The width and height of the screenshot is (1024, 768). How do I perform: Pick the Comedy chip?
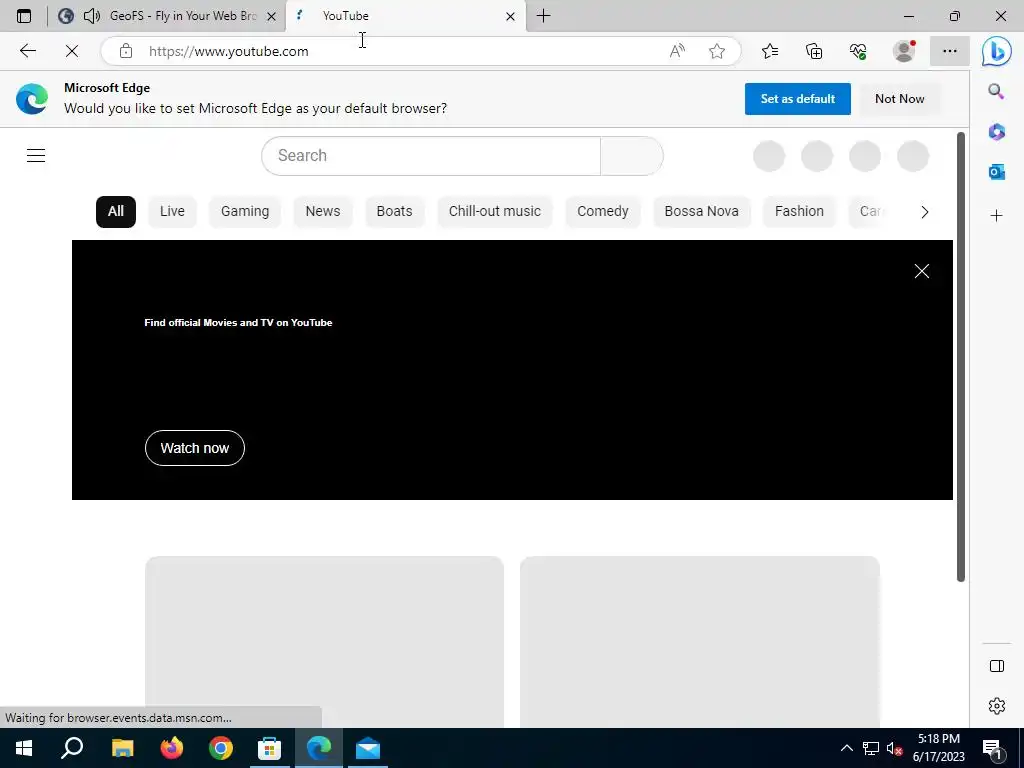tap(603, 212)
